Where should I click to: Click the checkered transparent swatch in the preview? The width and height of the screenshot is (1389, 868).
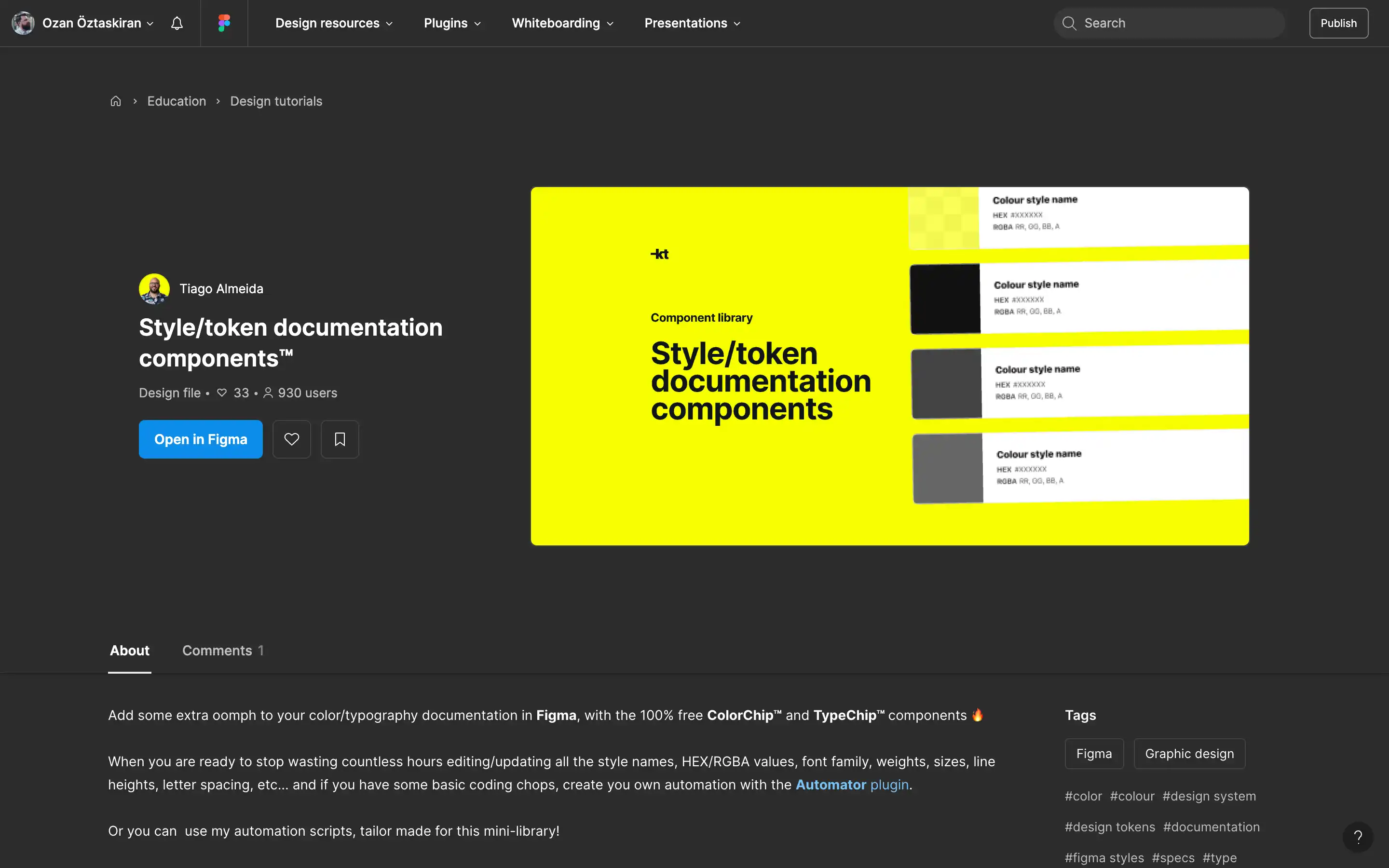point(943,218)
